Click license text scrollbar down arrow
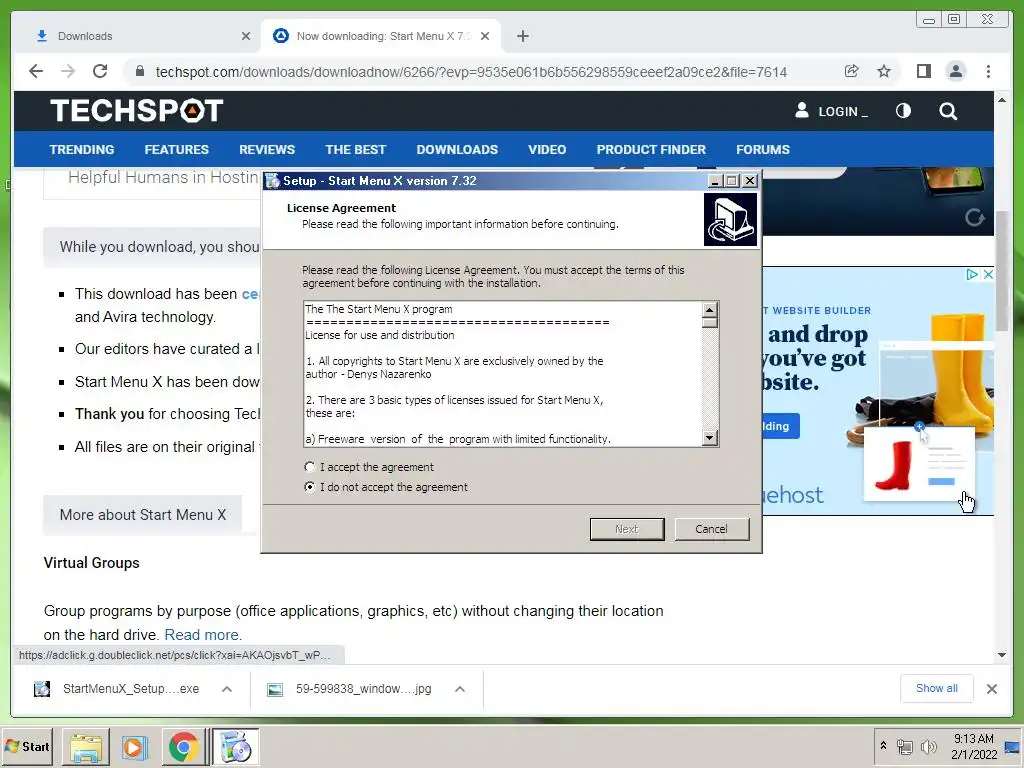1024x768 pixels. click(x=710, y=438)
